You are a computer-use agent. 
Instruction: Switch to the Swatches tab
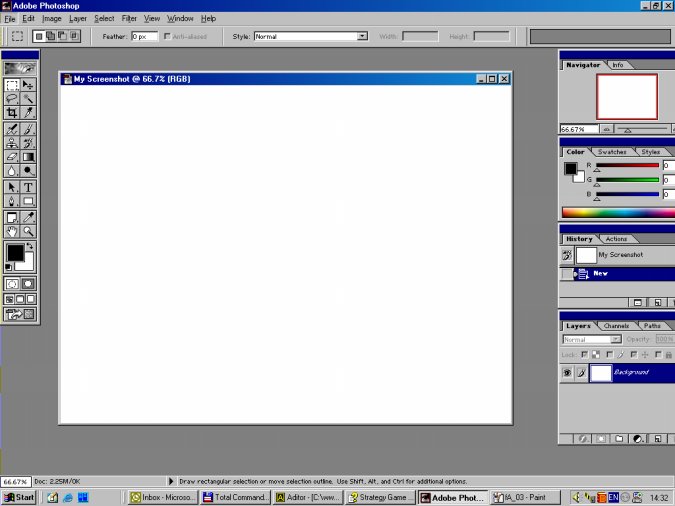click(x=612, y=152)
